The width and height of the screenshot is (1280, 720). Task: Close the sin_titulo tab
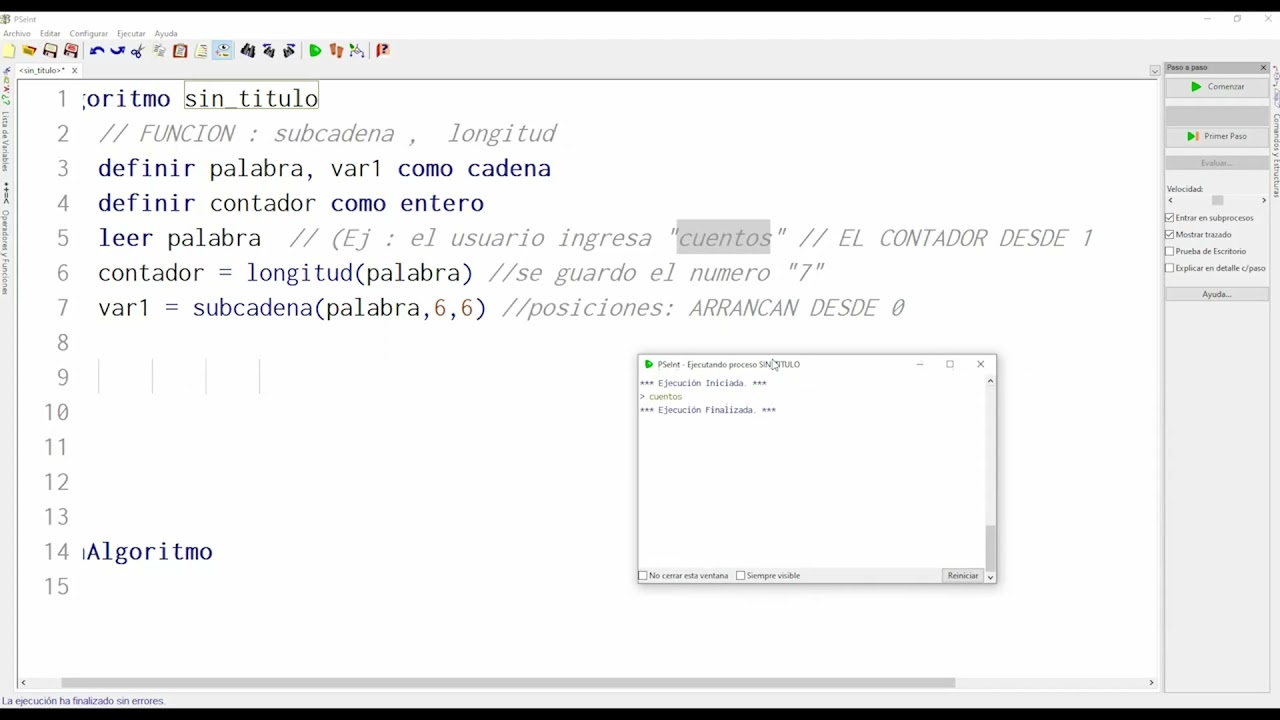coord(74,71)
